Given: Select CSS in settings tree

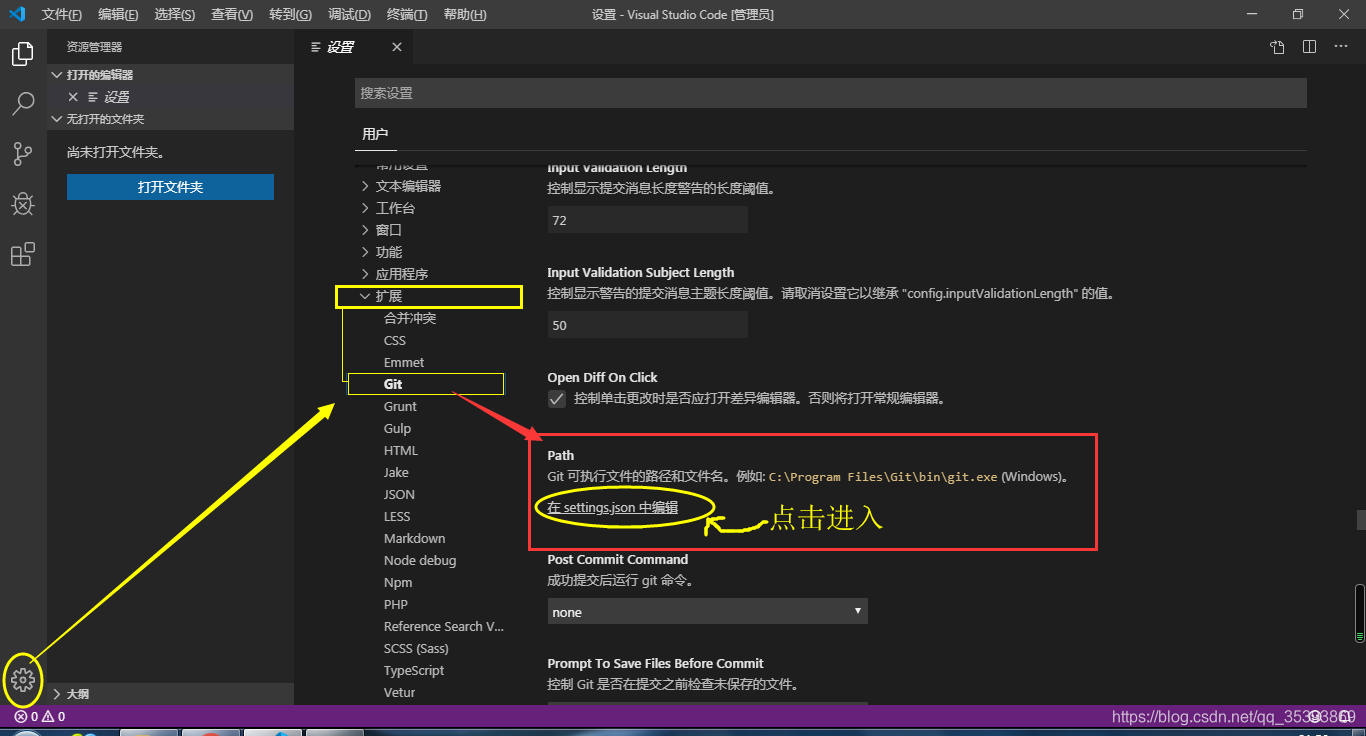Looking at the screenshot, I should coord(395,340).
